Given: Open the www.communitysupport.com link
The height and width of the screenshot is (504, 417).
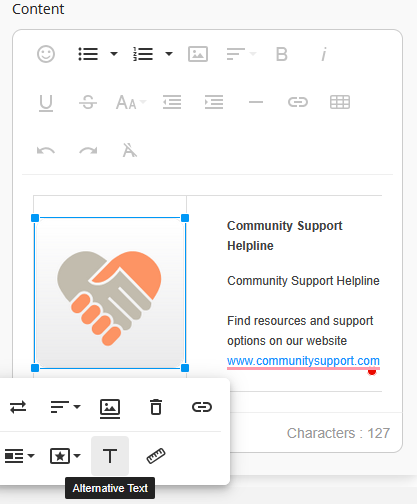Looking at the screenshot, I should click(x=303, y=361).
